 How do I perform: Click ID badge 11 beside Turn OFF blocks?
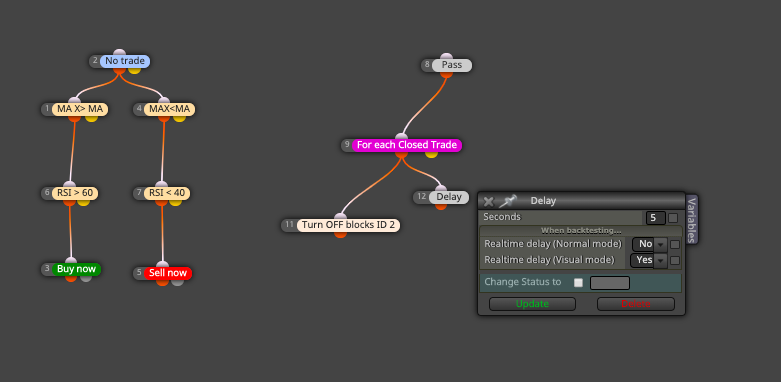(x=290, y=225)
